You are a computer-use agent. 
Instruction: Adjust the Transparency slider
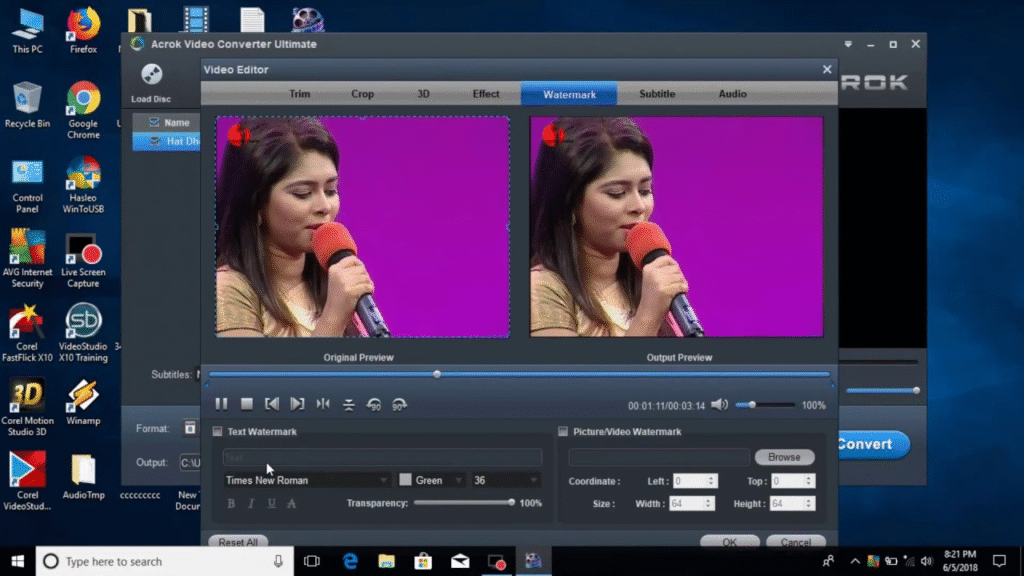tap(512, 503)
